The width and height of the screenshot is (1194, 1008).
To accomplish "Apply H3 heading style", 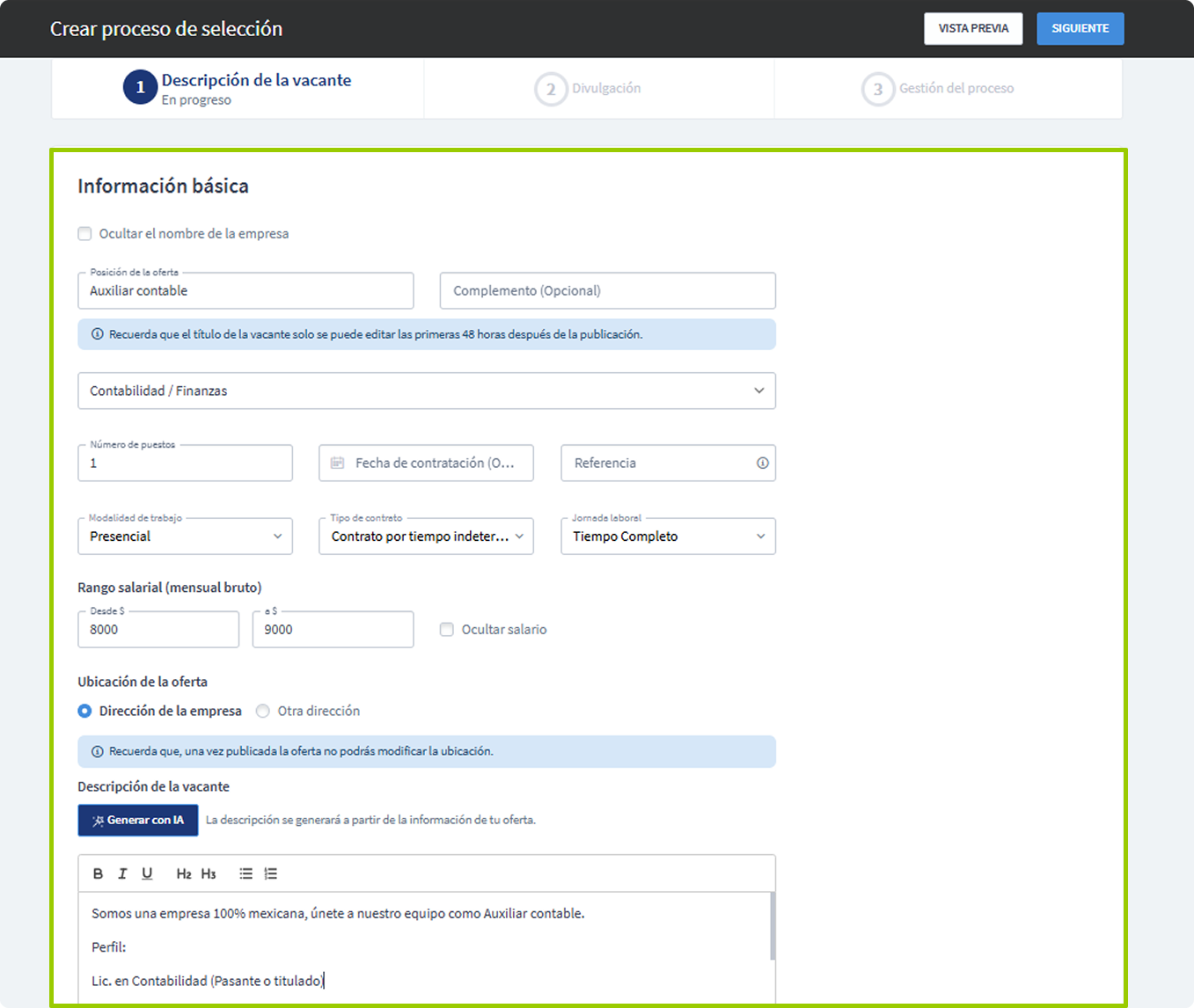I will (209, 873).
